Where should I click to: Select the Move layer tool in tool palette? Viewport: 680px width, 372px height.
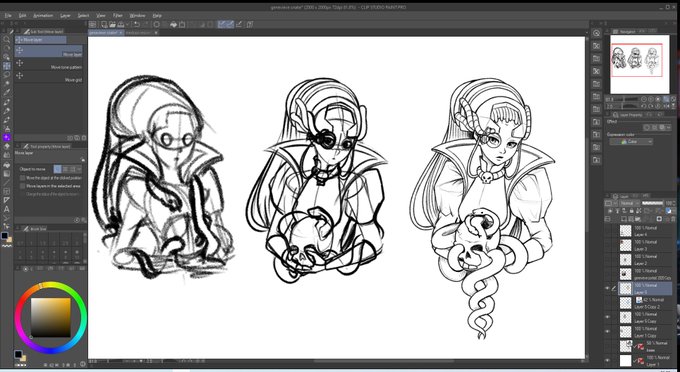point(7,66)
